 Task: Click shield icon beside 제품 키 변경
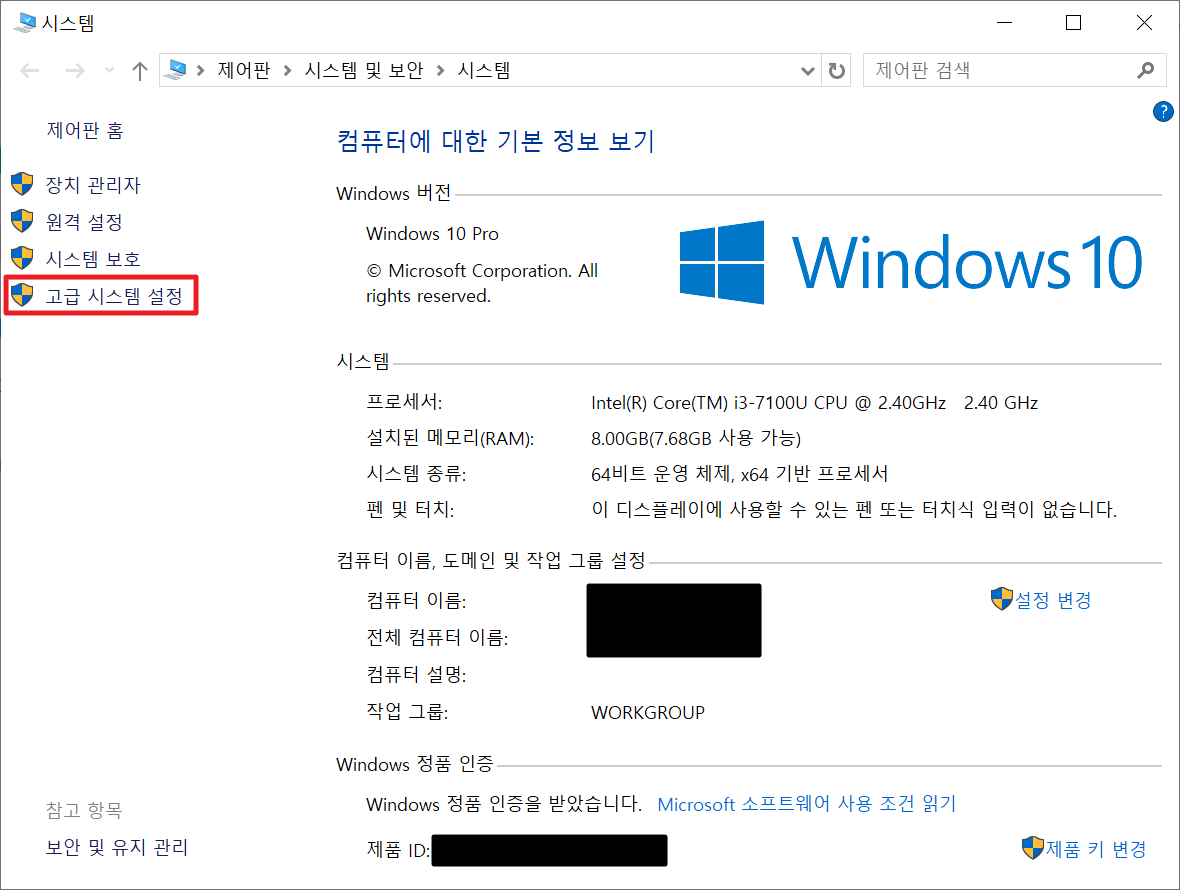tap(1032, 848)
